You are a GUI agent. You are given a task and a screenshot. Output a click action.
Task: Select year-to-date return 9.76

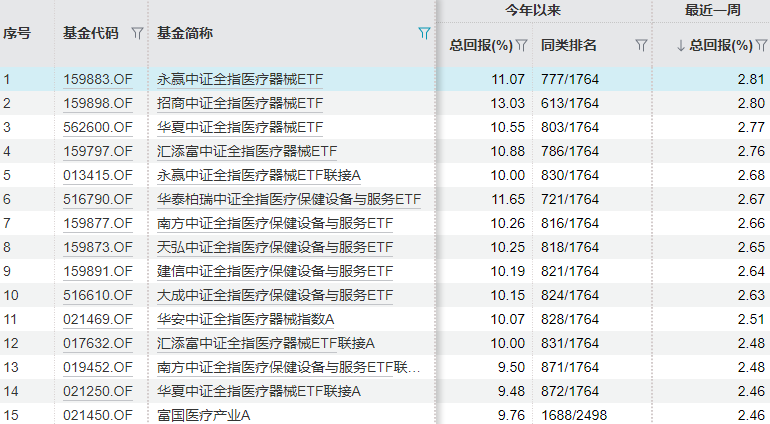[x=511, y=415]
